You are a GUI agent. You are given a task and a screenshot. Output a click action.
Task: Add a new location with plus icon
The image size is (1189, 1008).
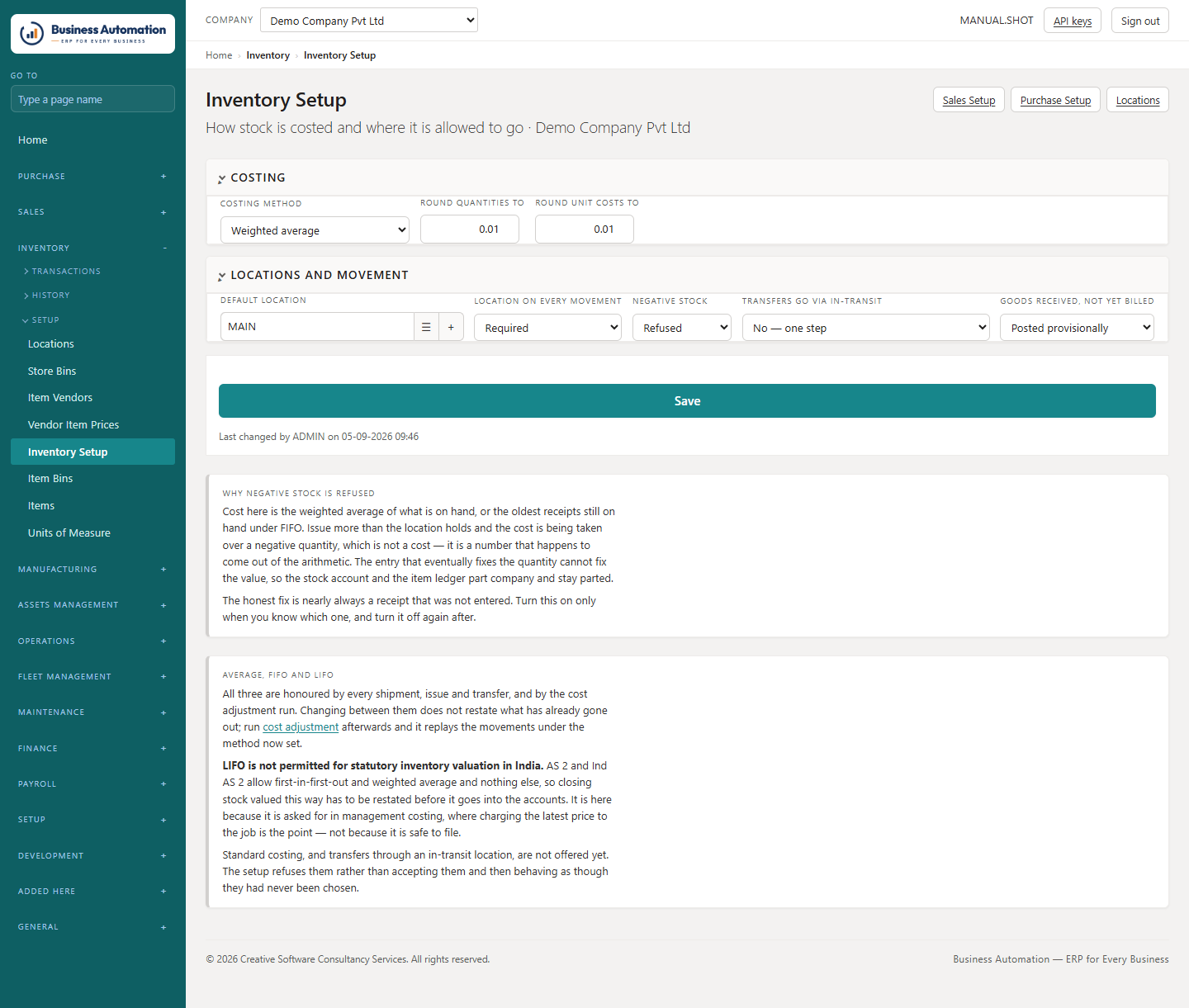click(451, 327)
